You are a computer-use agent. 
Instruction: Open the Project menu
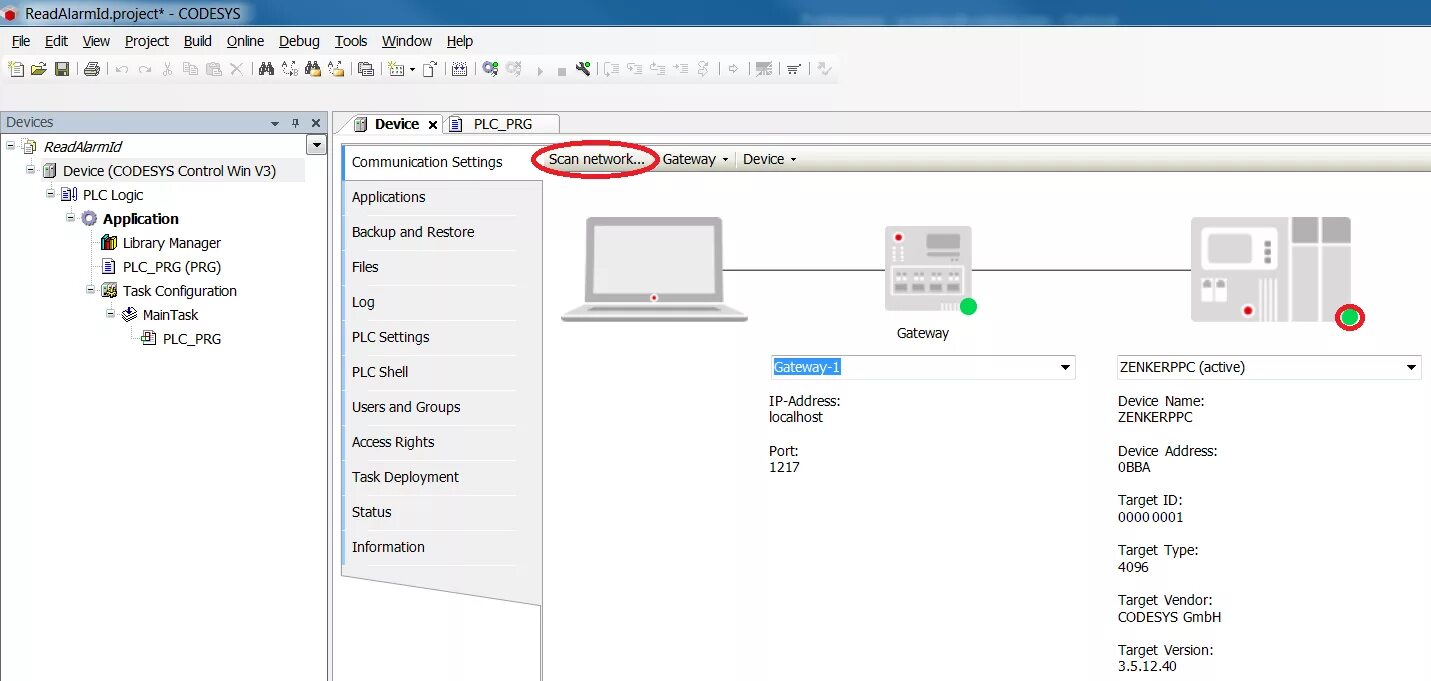click(x=147, y=41)
